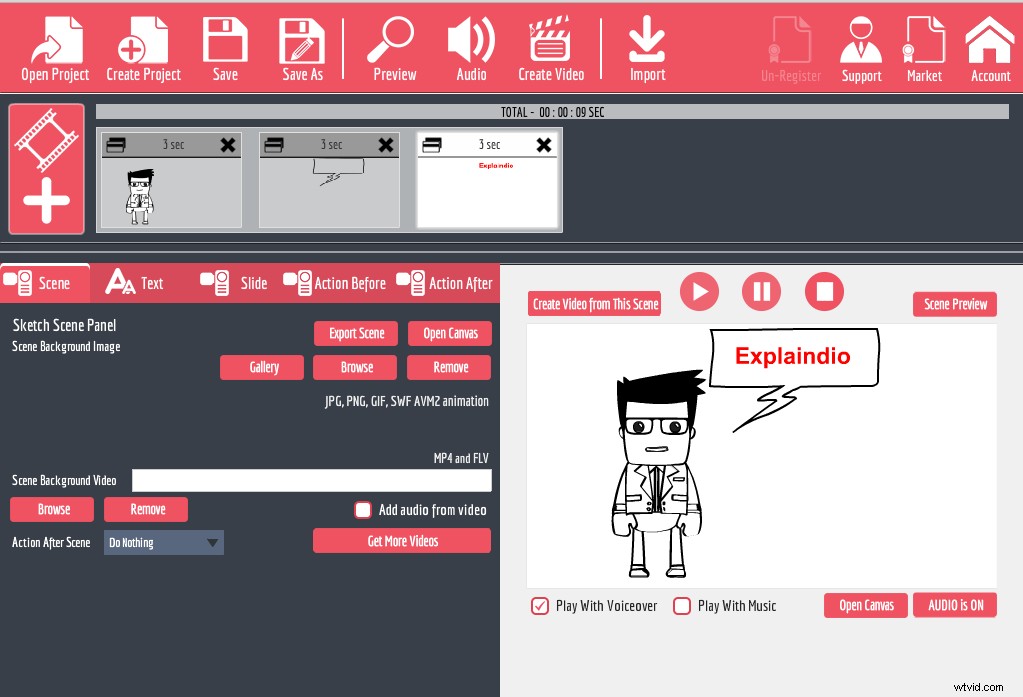The image size is (1023, 697).
Task: Disable Play With Voiceover
Action: pos(540,605)
